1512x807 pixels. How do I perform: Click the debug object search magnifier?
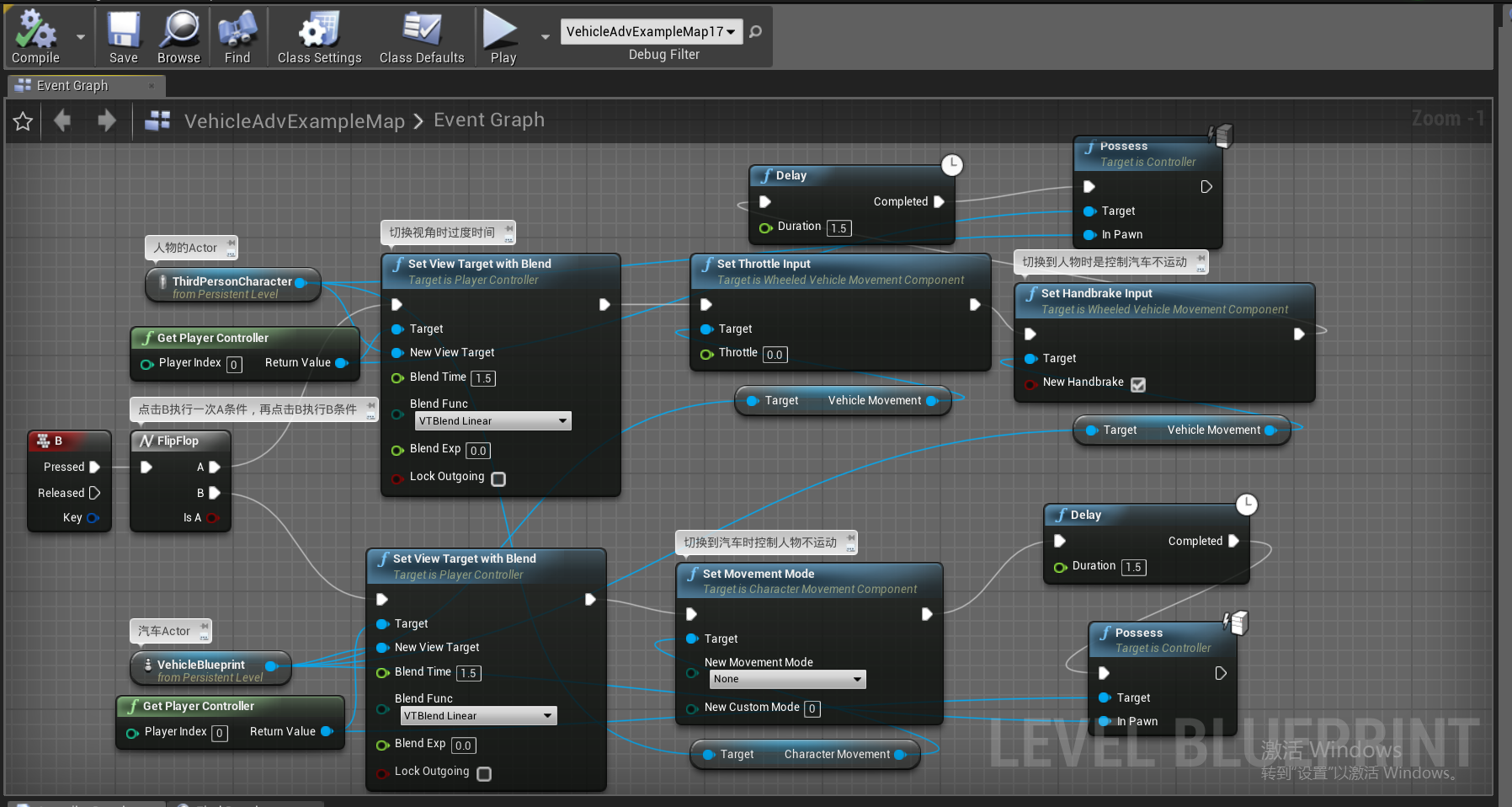point(755,31)
